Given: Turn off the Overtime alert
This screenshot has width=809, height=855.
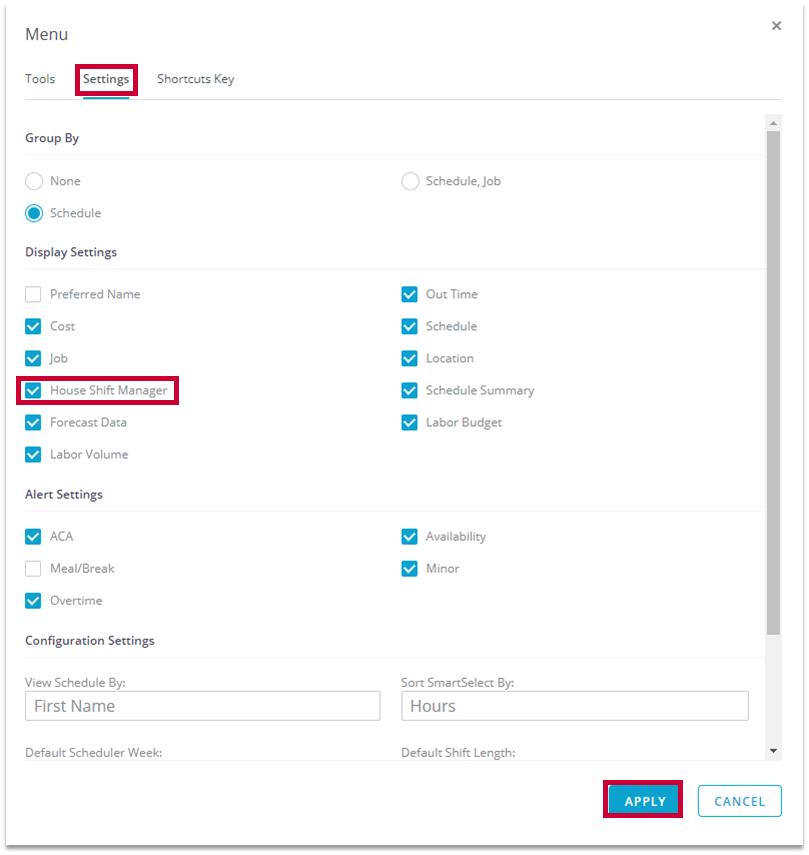Looking at the screenshot, I should [34, 601].
